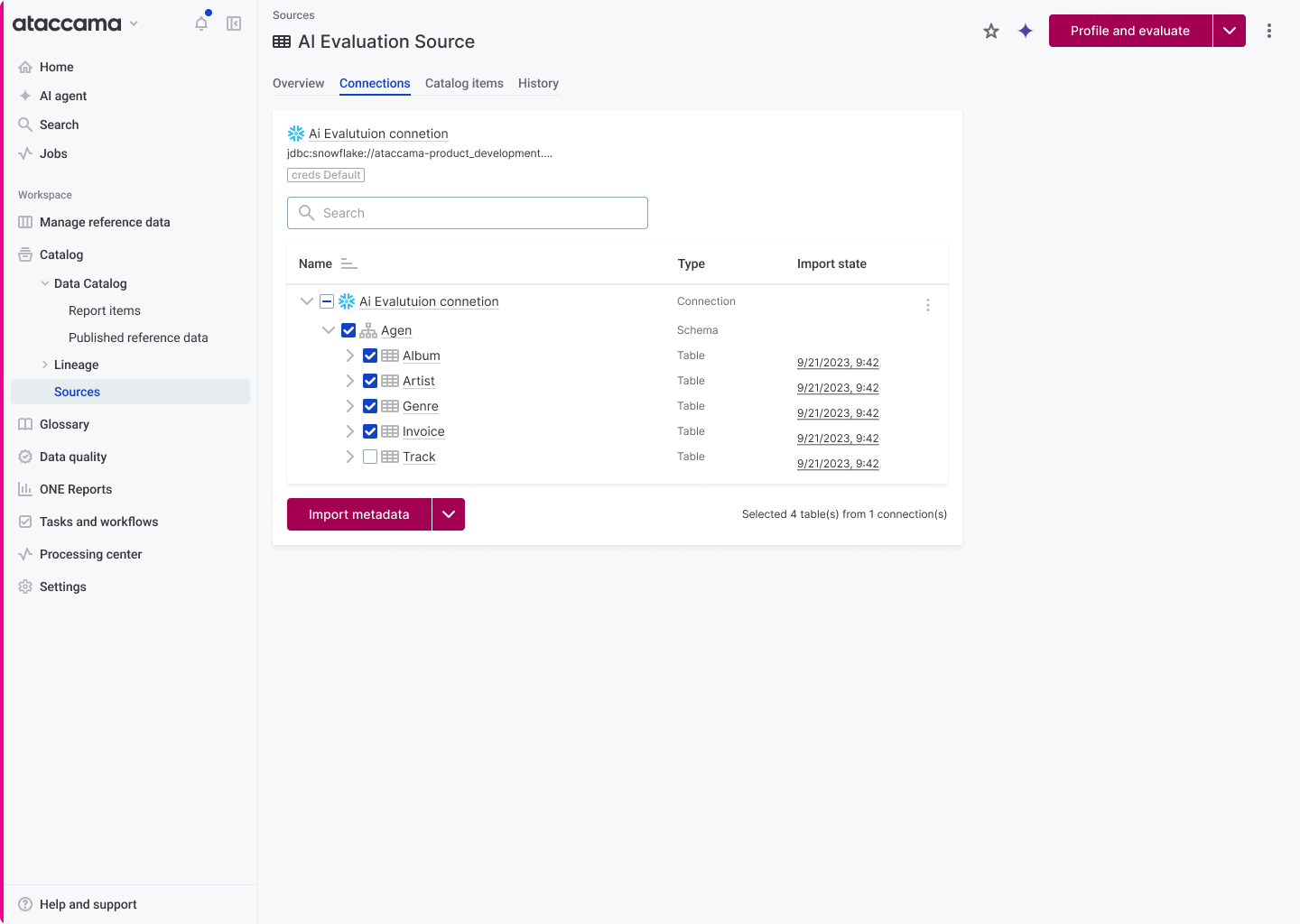Uncheck the Invoice table checkbox
This screenshot has width=1300, height=924.
pyautogui.click(x=370, y=431)
